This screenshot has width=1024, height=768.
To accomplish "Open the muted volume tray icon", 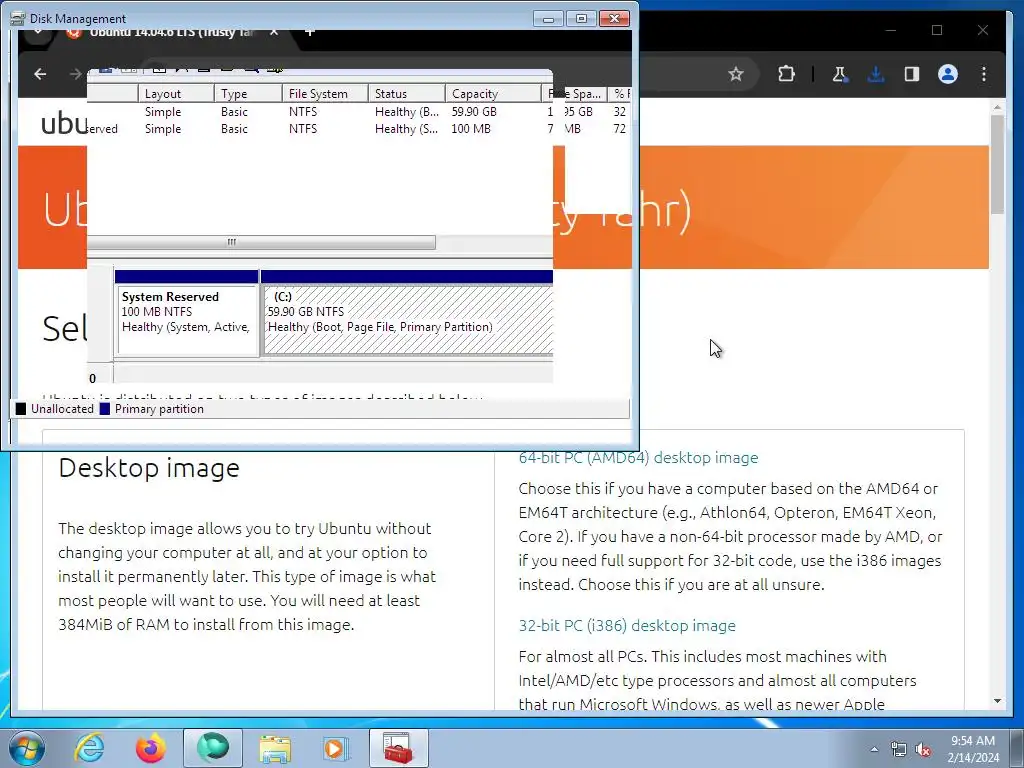I will pos(923,750).
